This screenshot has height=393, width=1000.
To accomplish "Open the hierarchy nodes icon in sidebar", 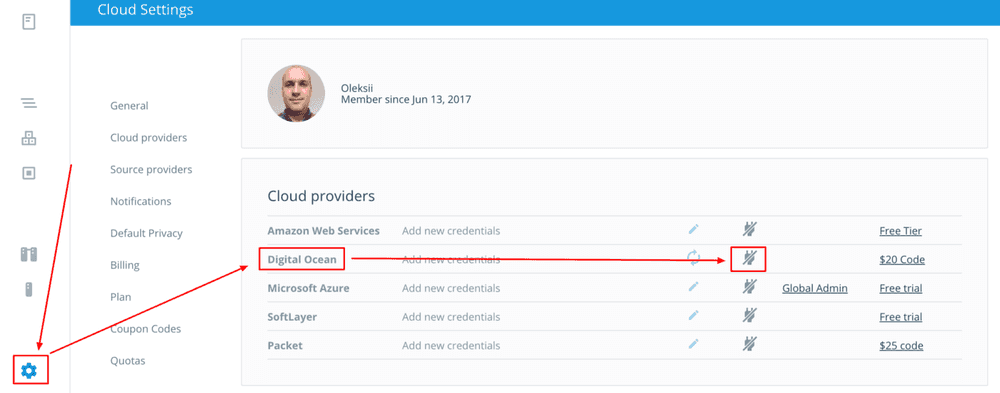I will click(29, 138).
